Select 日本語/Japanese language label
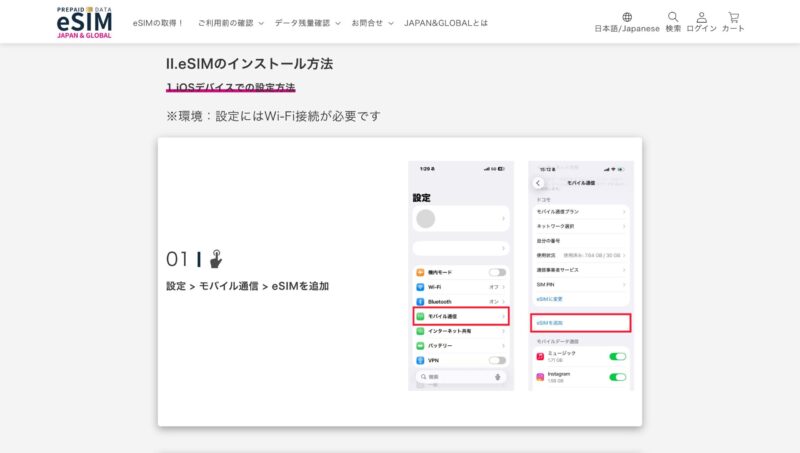This screenshot has height=453, width=800. click(x=627, y=29)
